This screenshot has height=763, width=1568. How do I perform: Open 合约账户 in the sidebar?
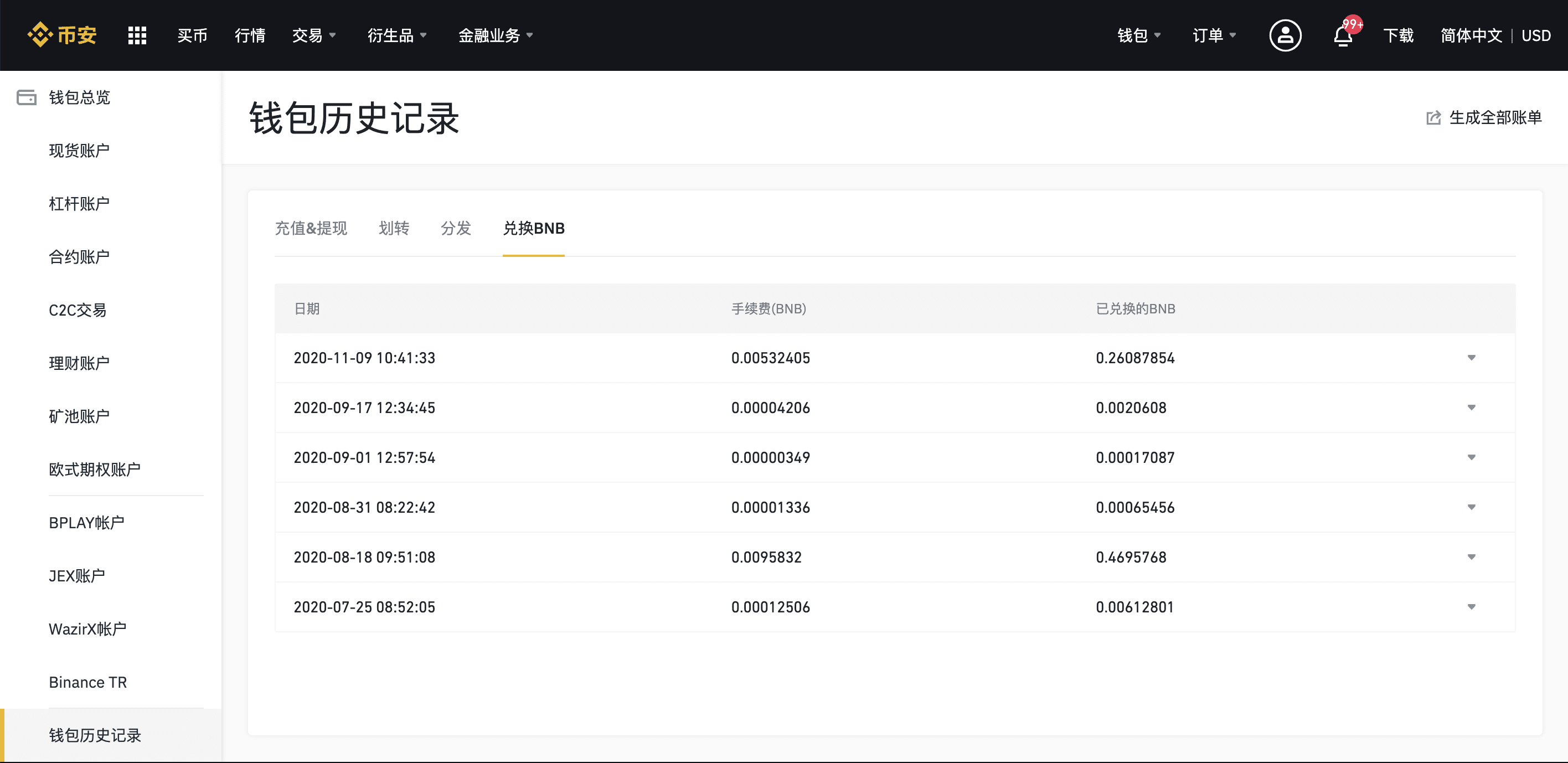(x=79, y=257)
